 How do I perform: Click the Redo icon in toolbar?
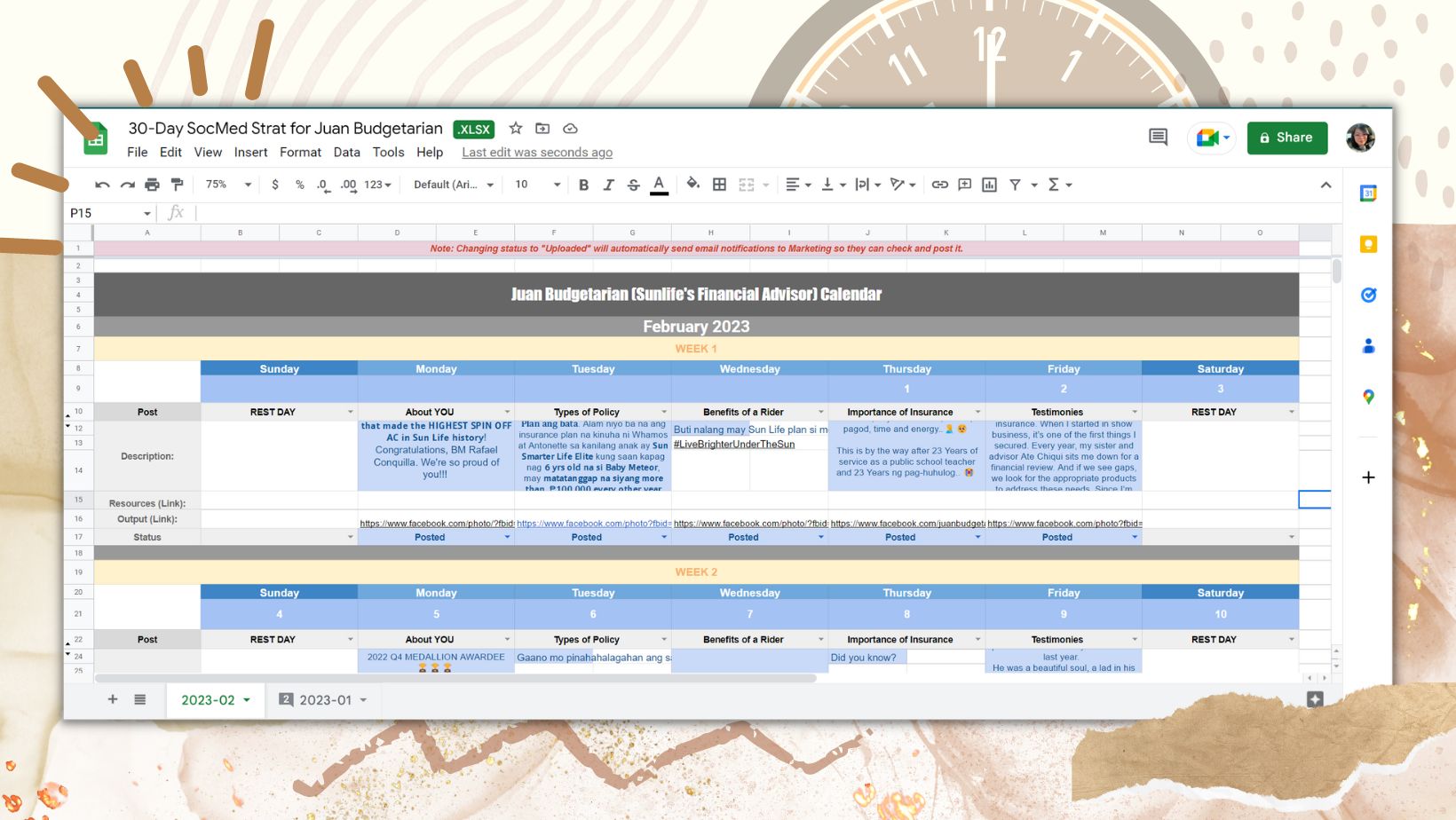pyautogui.click(x=127, y=185)
